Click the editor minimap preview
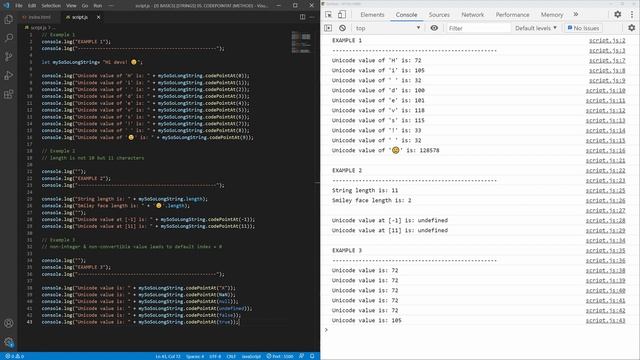Image resolution: width=640 pixels, height=360 pixels. tap(301, 42)
